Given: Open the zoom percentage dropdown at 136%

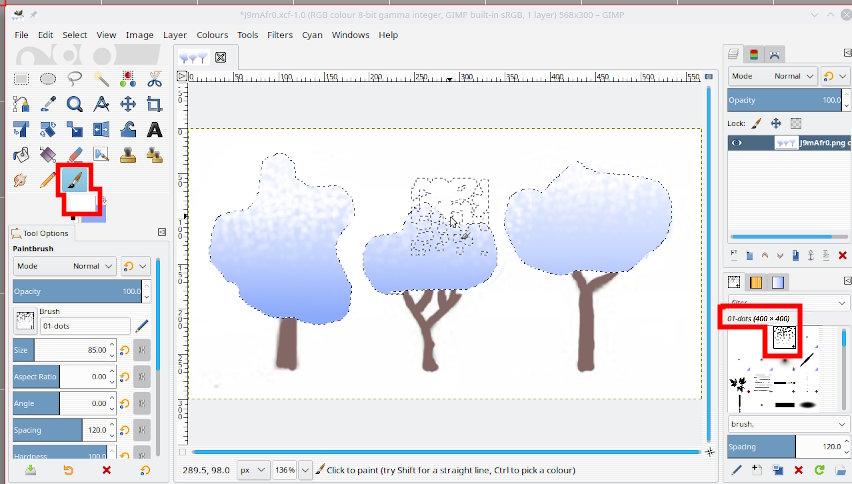Looking at the screenshot, I should (x=304, y=469).
